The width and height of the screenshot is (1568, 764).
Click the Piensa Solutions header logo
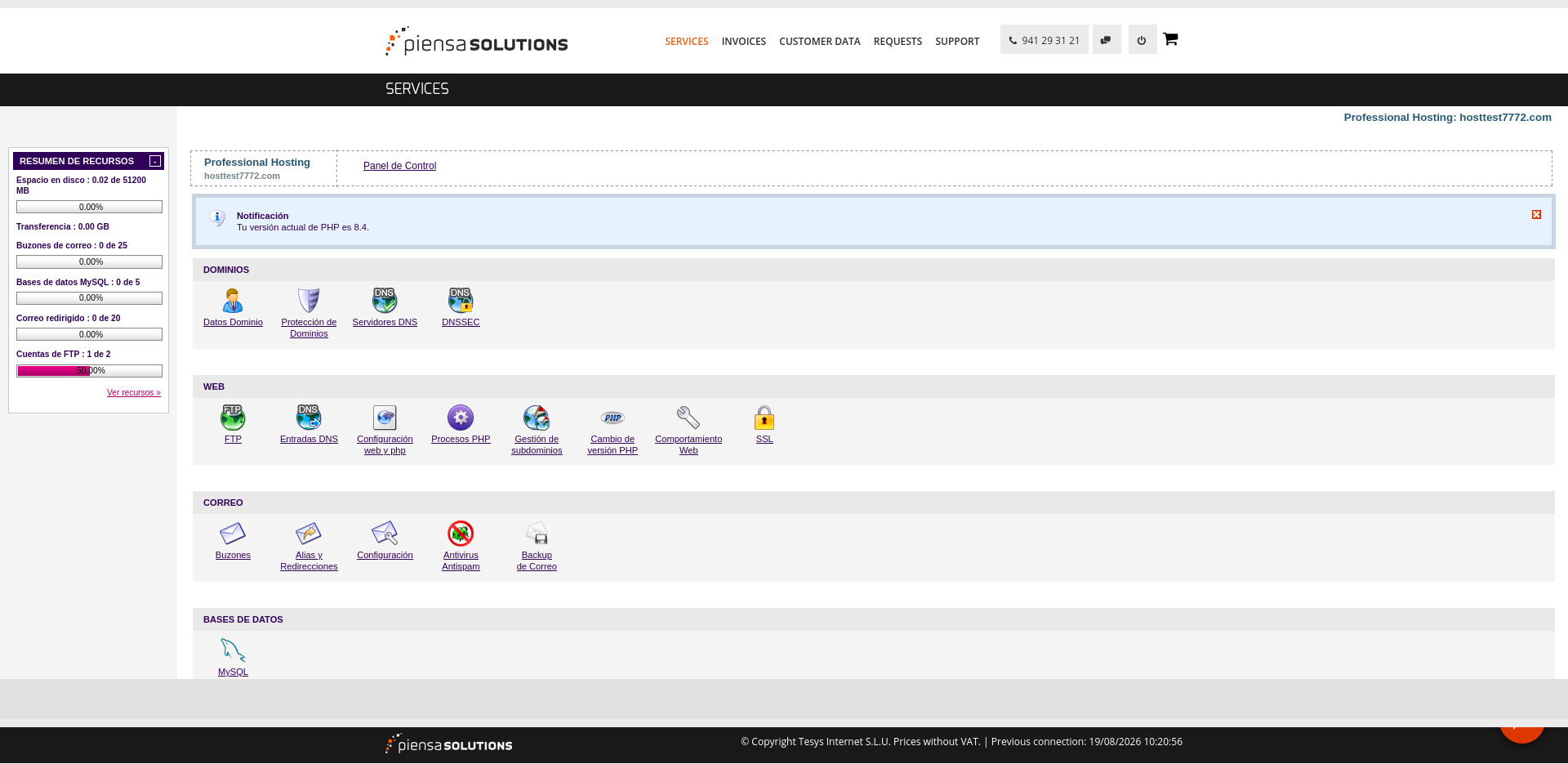(476, 41)
